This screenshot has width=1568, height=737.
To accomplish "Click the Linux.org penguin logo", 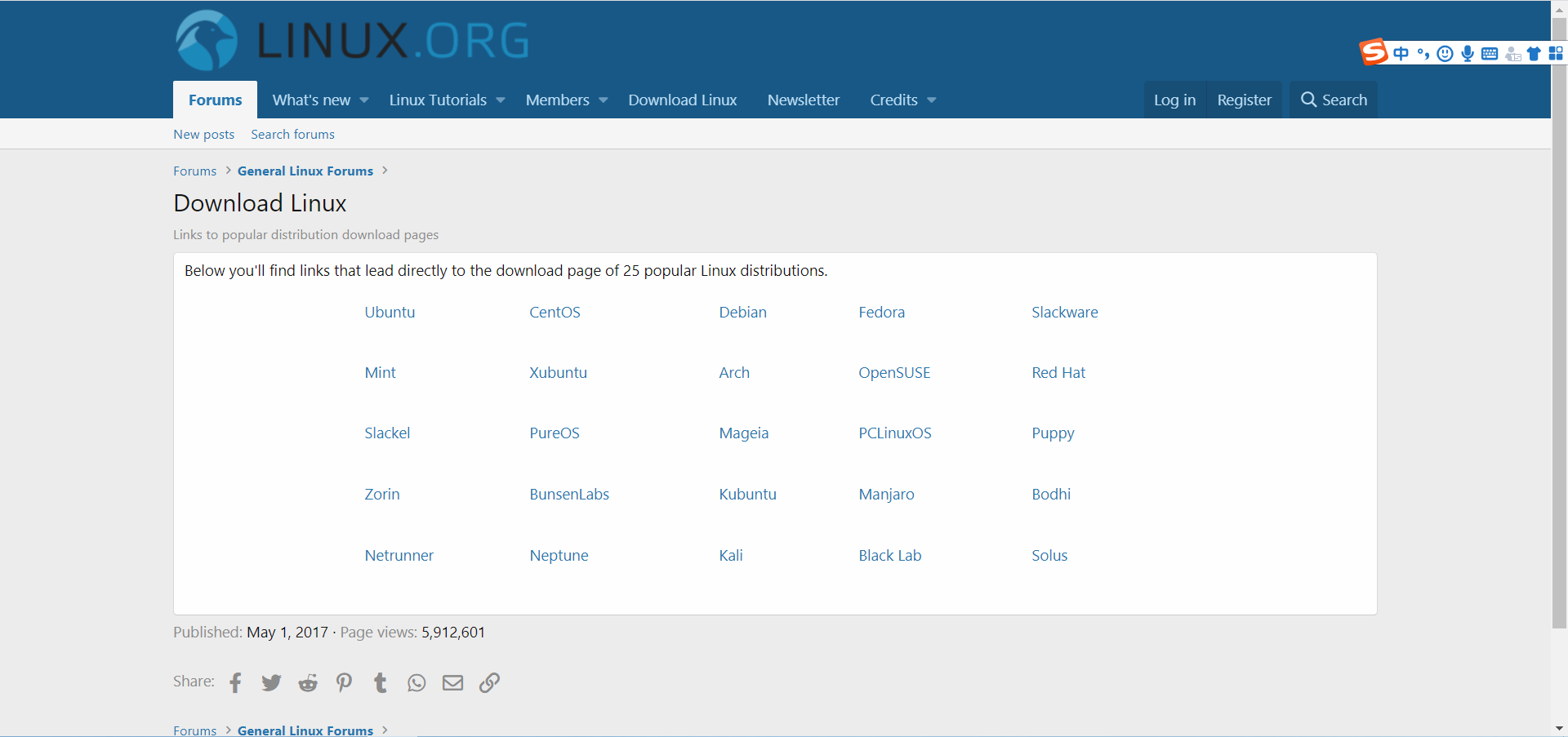I will point(207,40).
